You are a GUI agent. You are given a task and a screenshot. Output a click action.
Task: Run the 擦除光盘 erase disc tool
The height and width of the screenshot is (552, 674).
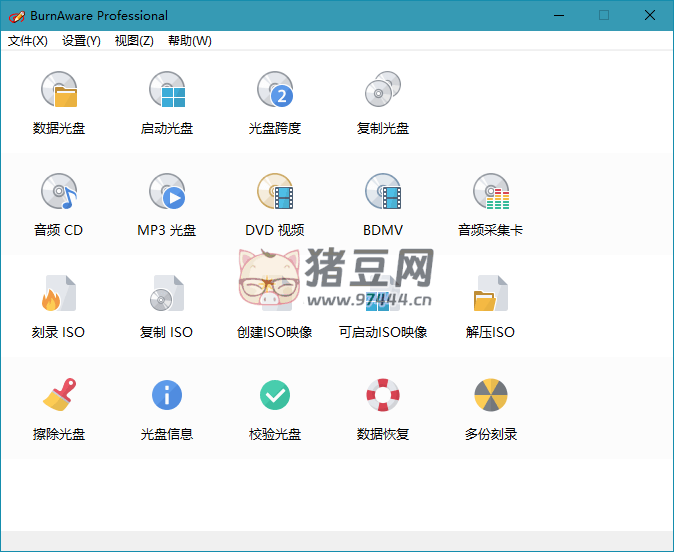tap(59, 397)
